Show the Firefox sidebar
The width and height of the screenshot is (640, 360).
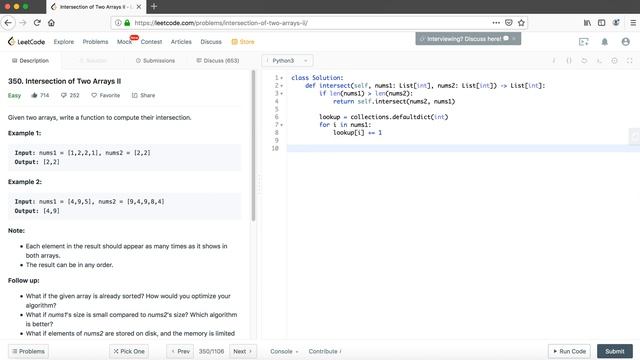click(602, 23)
